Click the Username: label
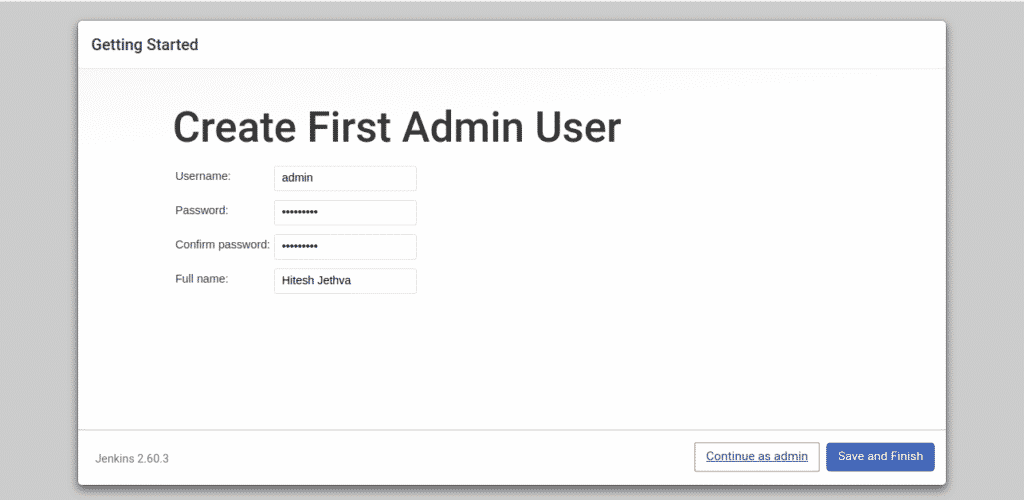Viewport: 1024px width, 500px height. pos(203,176)
